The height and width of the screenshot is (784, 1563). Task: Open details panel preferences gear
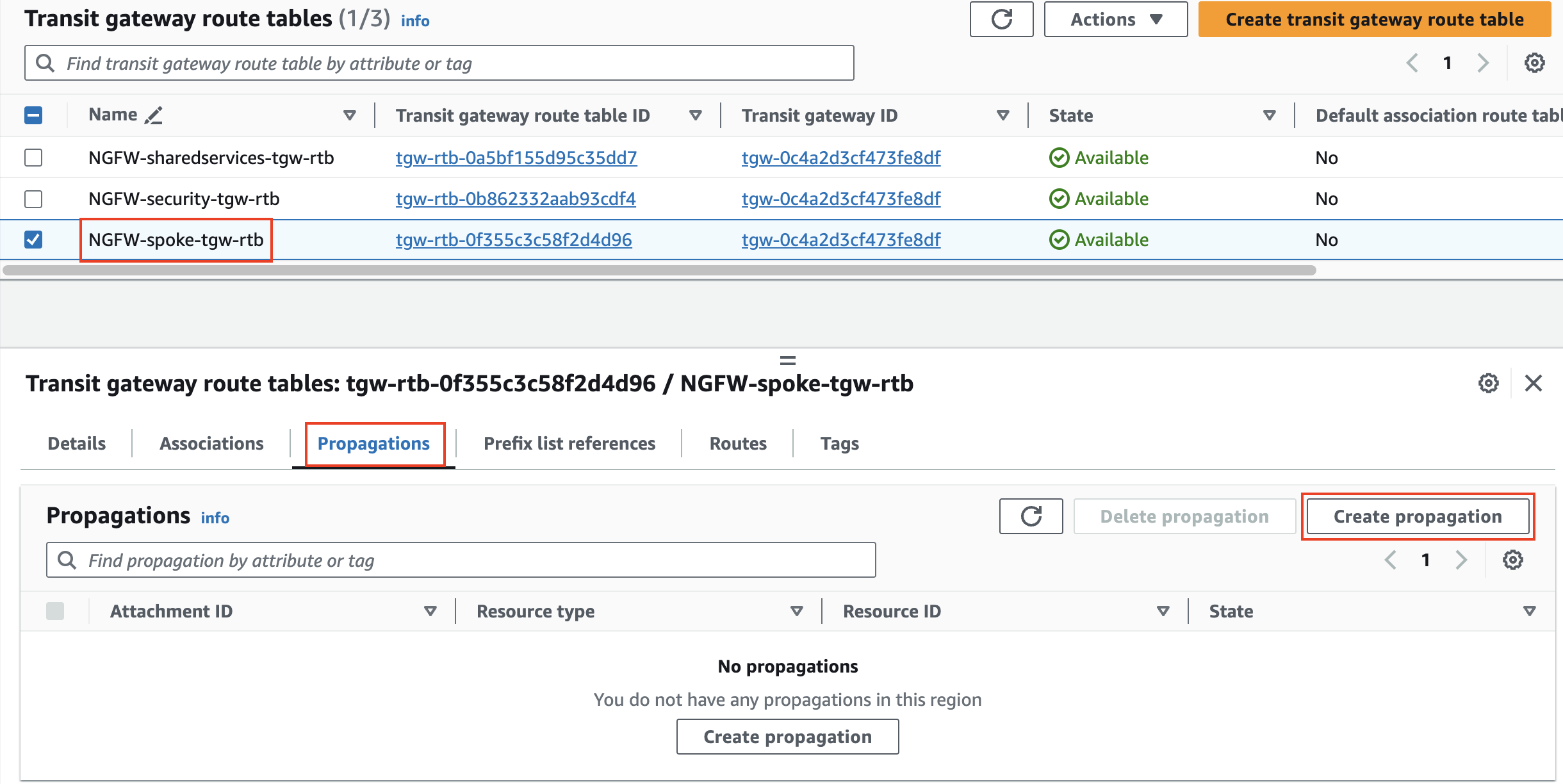pos(1488,383)
